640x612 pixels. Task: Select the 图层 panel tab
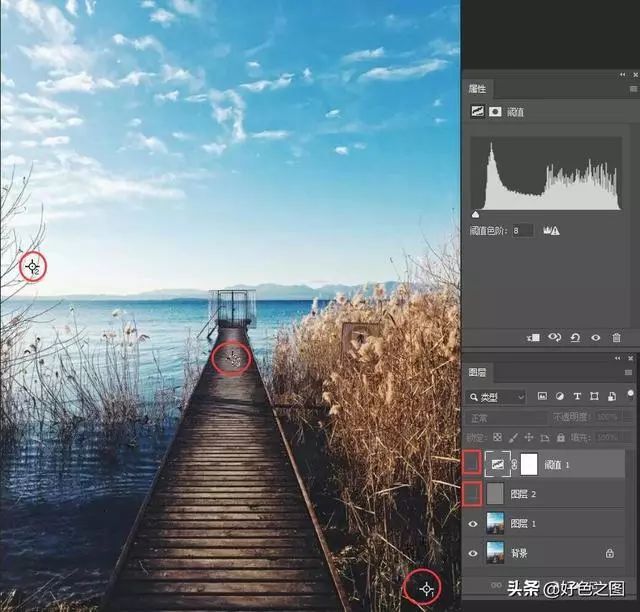point(478,373)
